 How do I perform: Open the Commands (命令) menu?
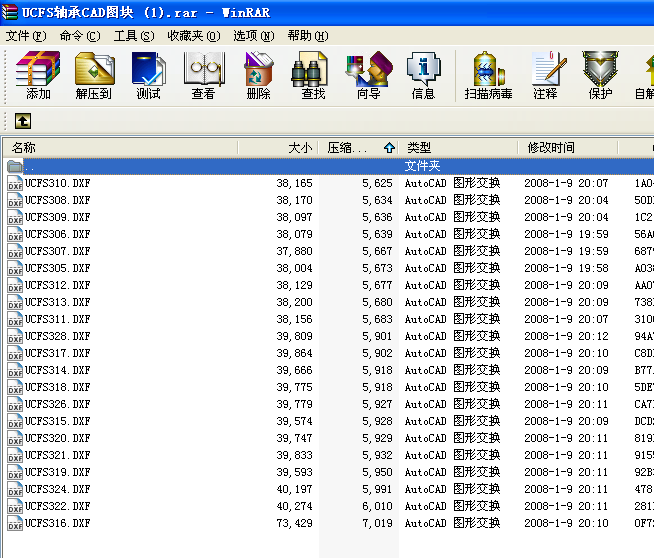(80, 36)
